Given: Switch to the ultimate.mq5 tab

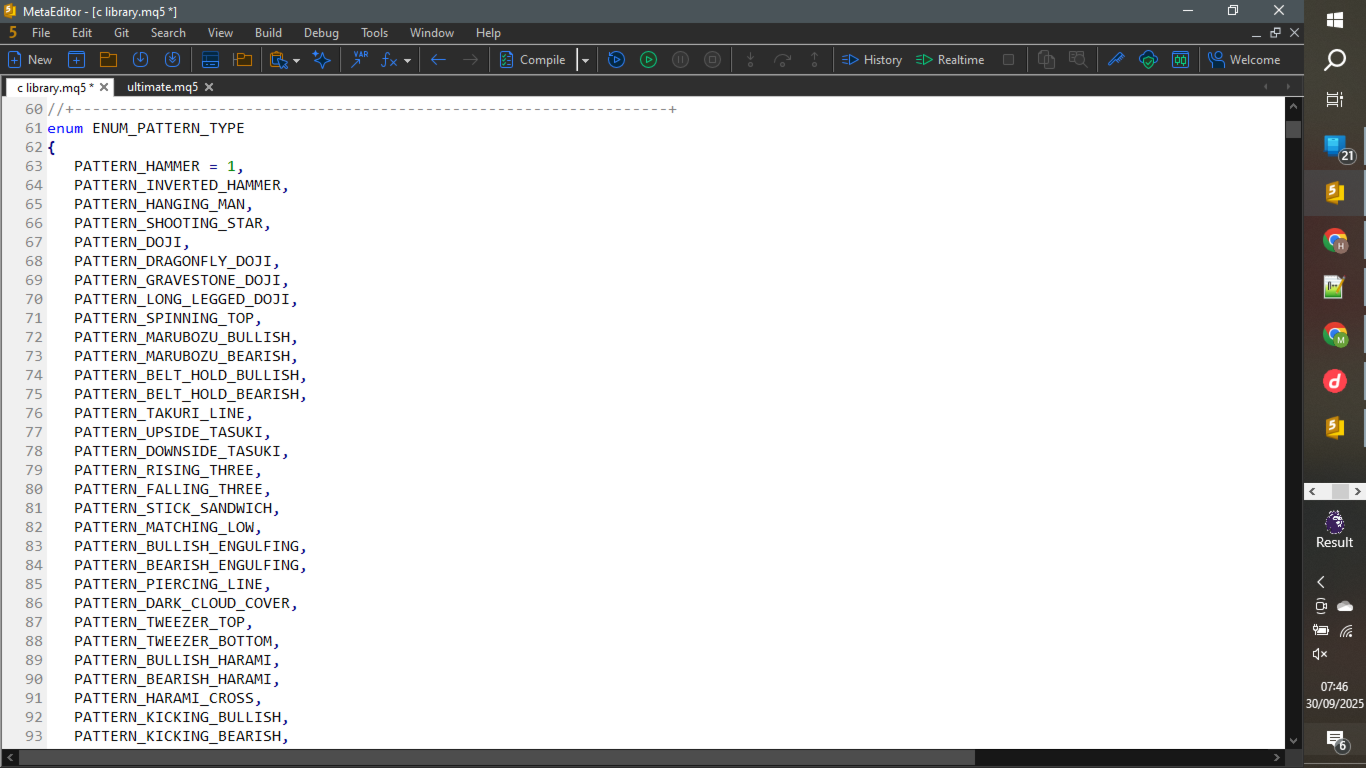Looking at the screenshot, I should pyautogui.click(x=162, y=87).
